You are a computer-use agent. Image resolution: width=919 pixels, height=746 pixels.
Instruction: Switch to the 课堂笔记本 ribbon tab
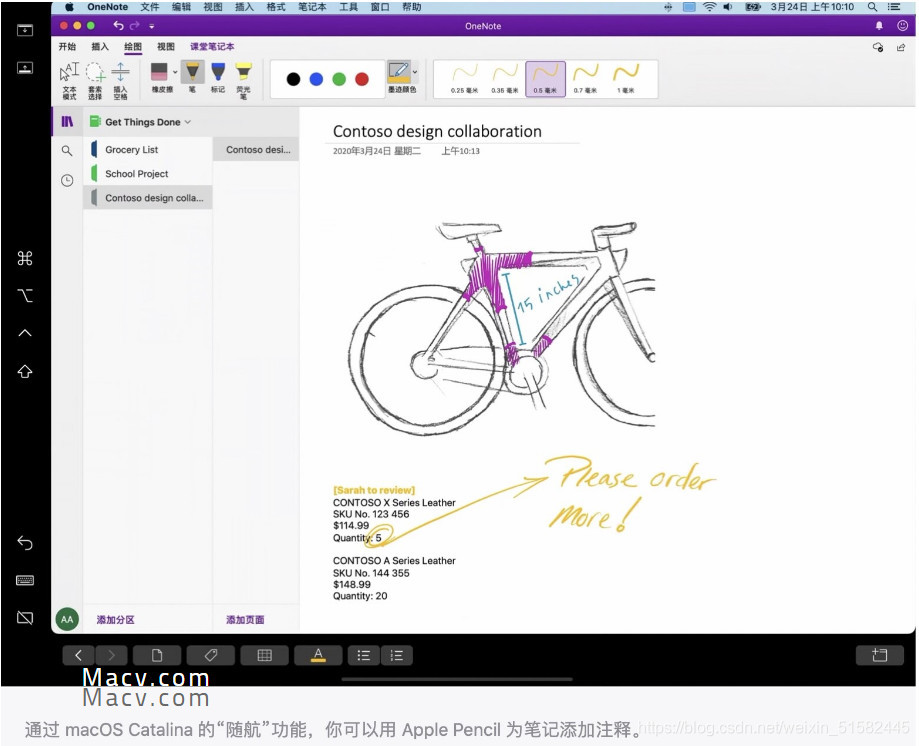[x=212, y=46]
